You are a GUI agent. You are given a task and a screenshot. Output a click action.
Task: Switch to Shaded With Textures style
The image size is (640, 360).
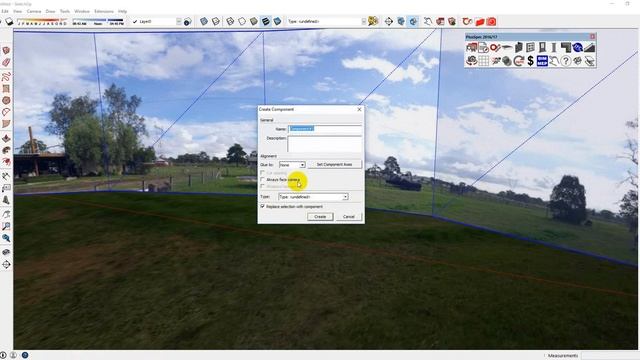(266, 21)
